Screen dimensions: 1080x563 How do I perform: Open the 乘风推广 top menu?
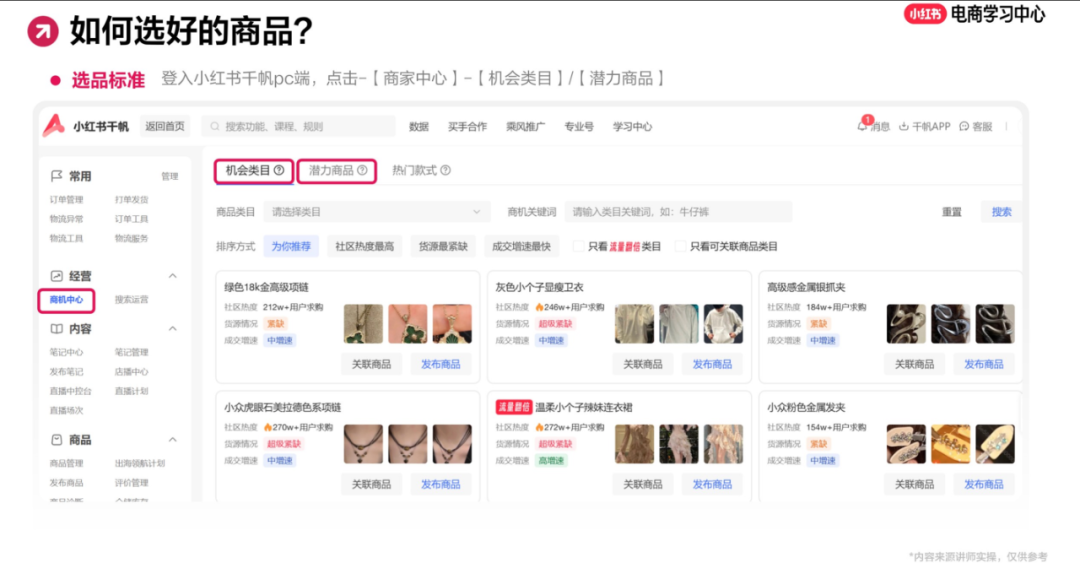pos(526,127)
